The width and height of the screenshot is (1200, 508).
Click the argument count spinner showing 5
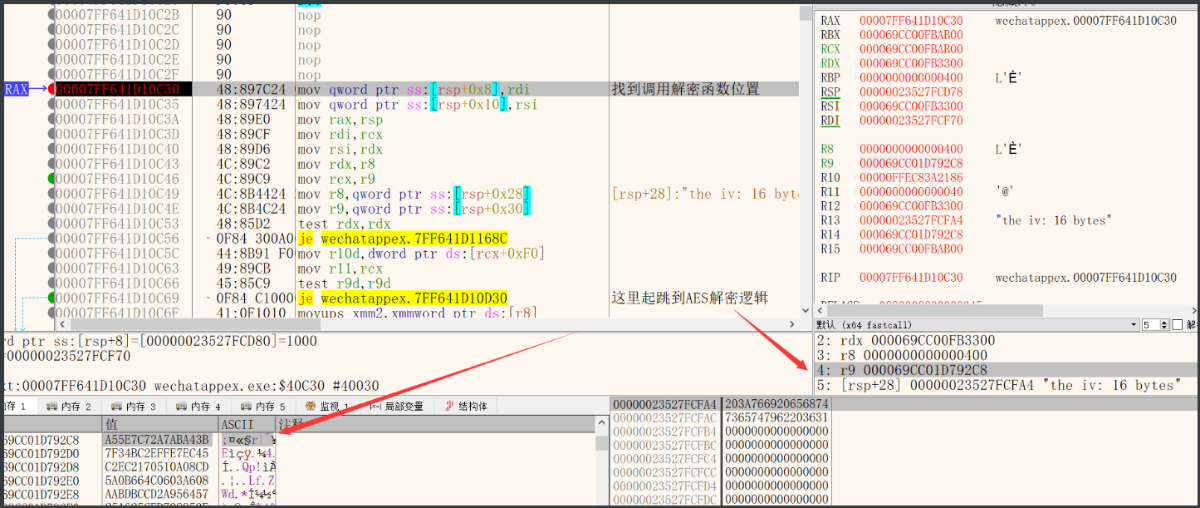[x=1155, y=325]
